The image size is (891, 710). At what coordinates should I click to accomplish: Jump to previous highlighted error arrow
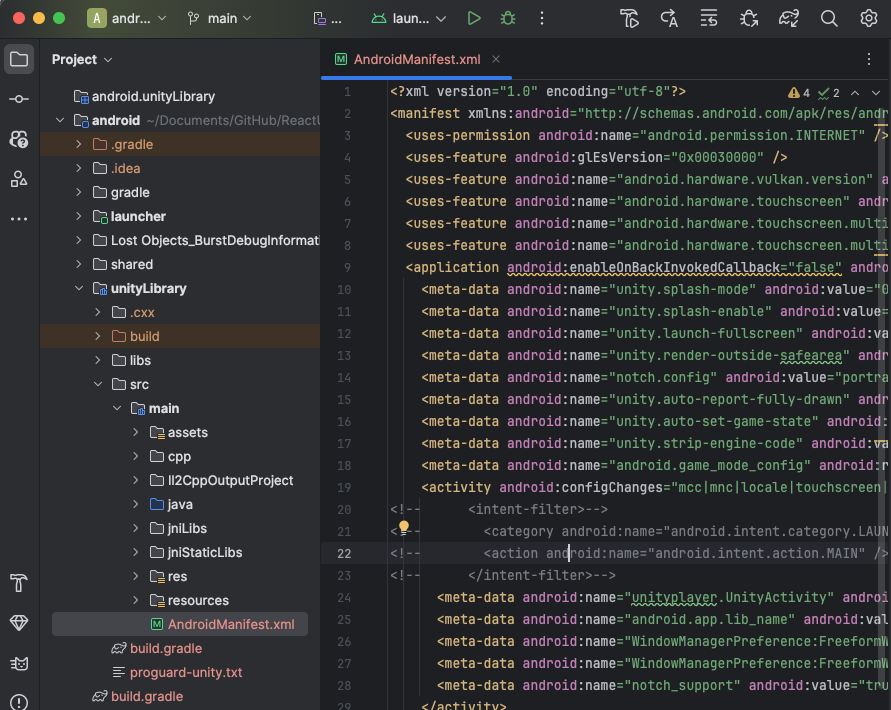pyautogui.click(x=855, y=93)
